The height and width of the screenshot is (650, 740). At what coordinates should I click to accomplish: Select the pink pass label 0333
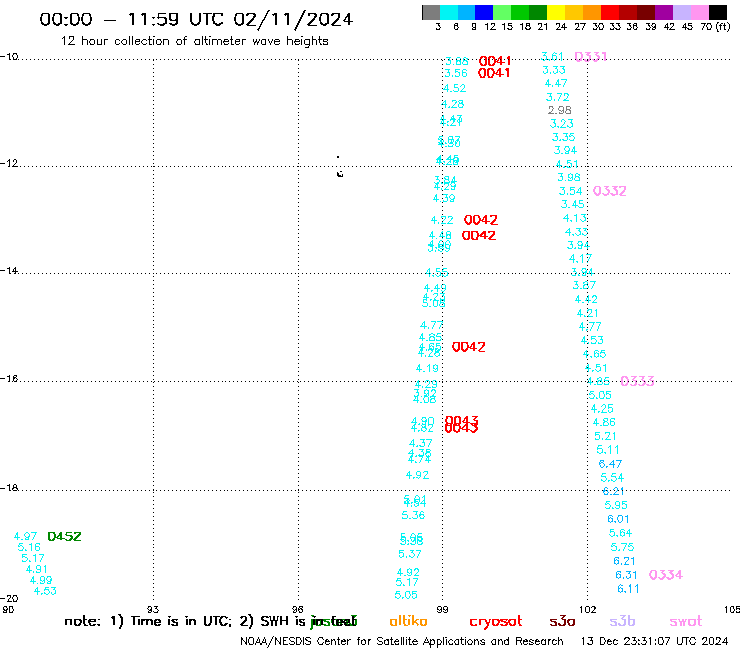pos(637,381)
